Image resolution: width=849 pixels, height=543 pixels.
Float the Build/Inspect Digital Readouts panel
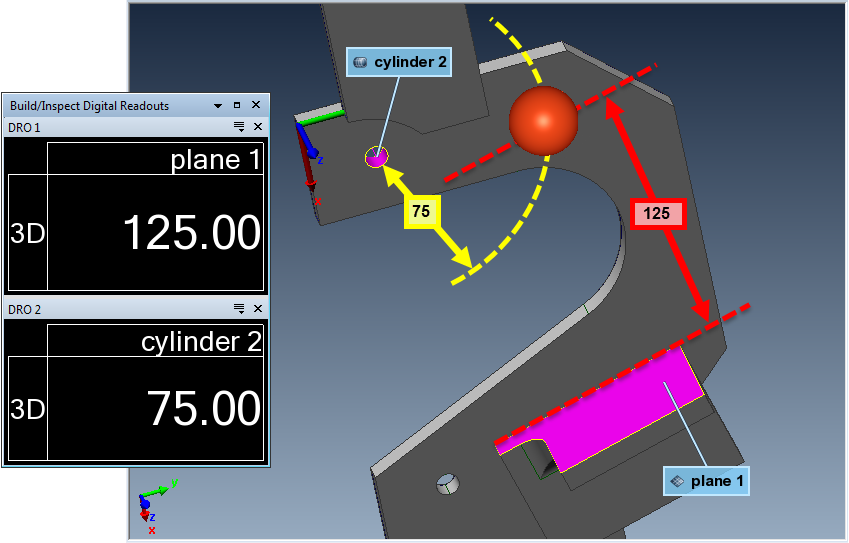(x=237, y=105)
